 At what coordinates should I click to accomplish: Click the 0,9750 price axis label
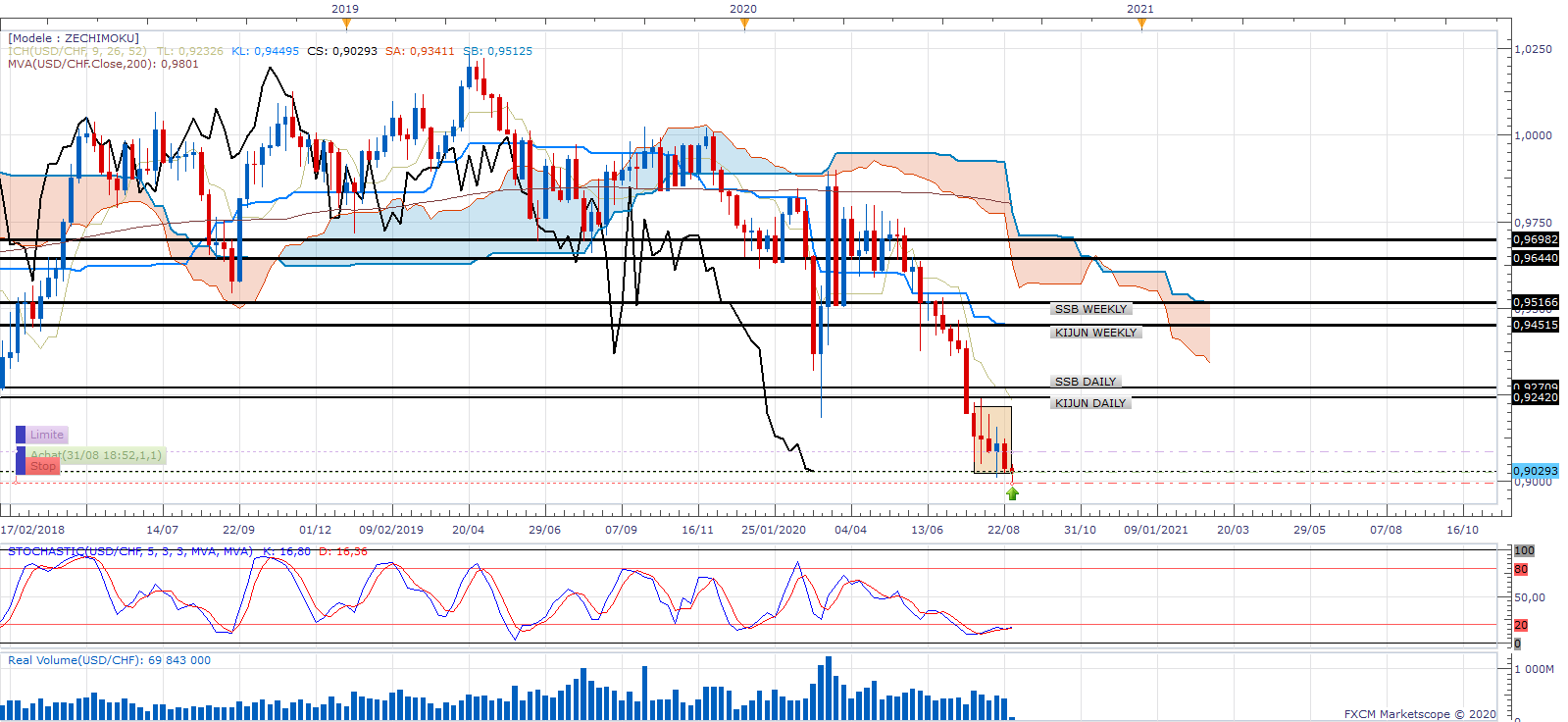pos(1534,223)
